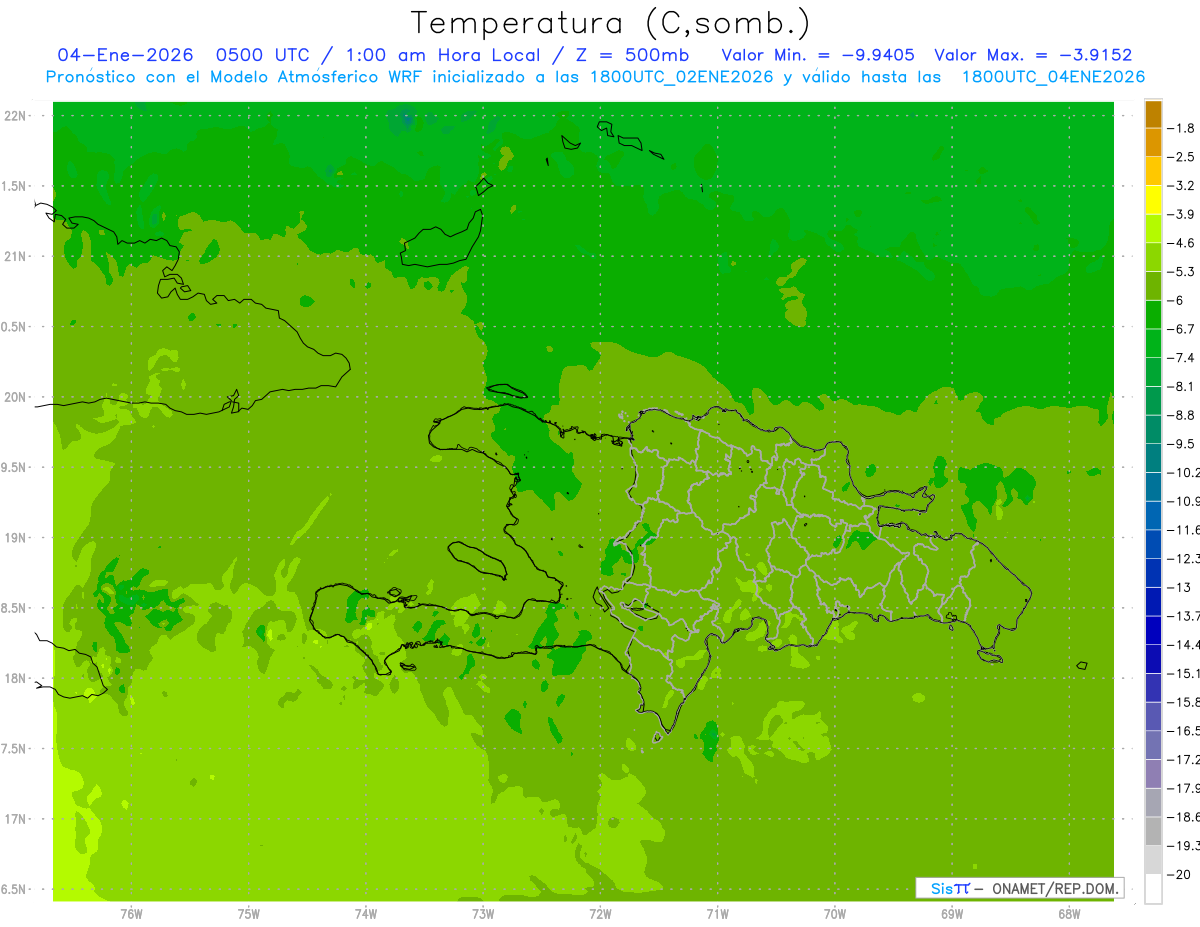
Task: Click the '70W' longitude label
Action: pyautogui.click(x=835, y=914)
